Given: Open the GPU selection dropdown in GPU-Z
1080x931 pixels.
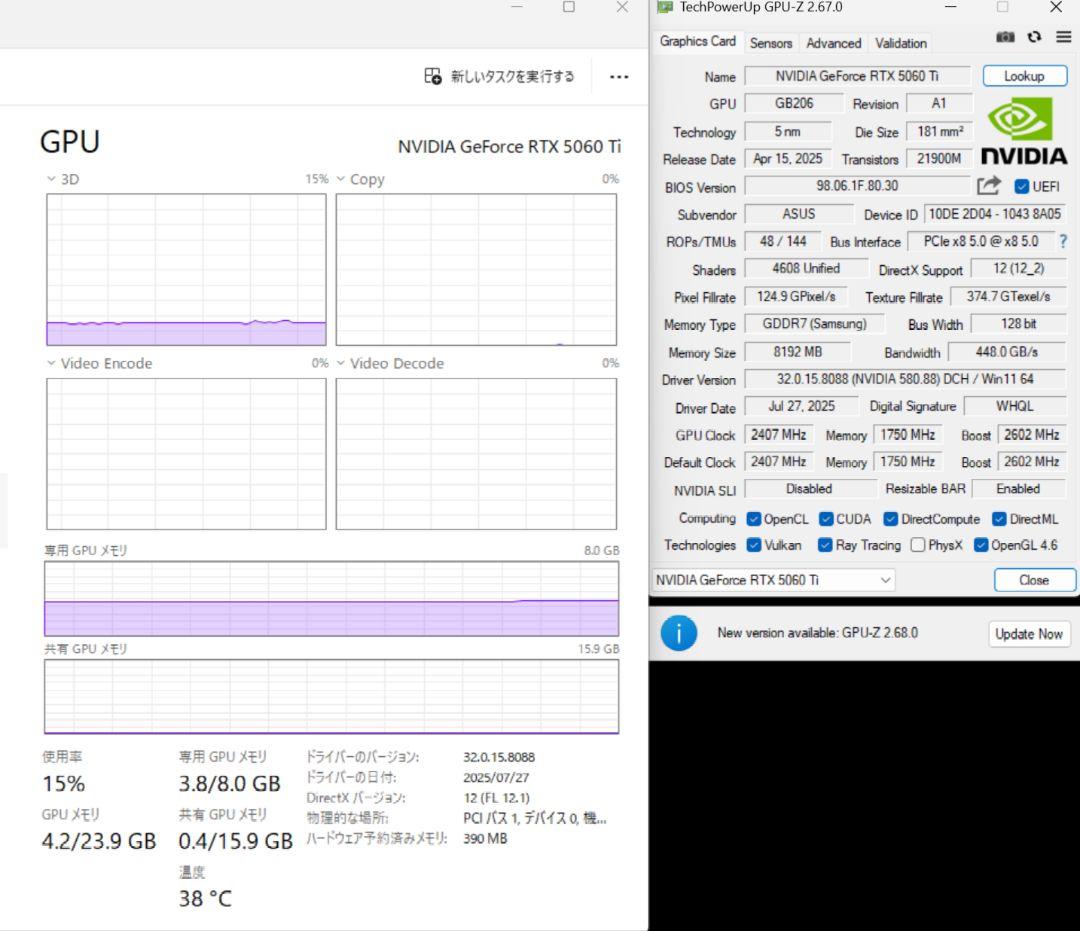Looking at the screenshot, I should [885, 580].
